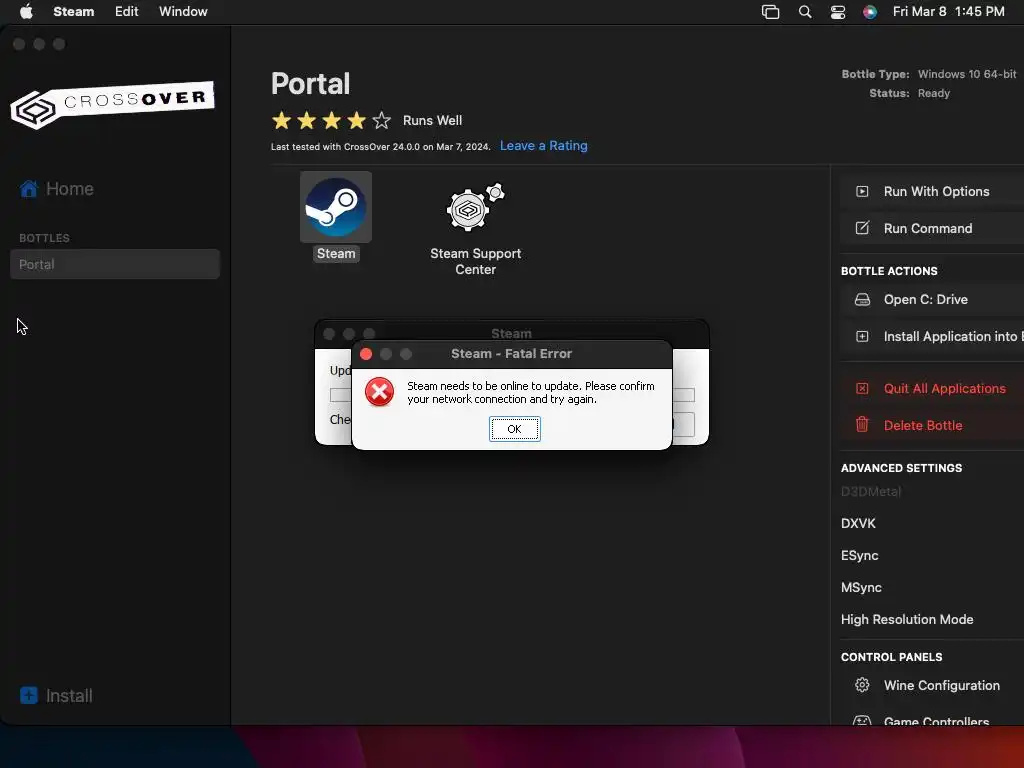This screenshot has height=768, width=1024.
Task: Click the Leave a Rating link
Action: [543, 146]
